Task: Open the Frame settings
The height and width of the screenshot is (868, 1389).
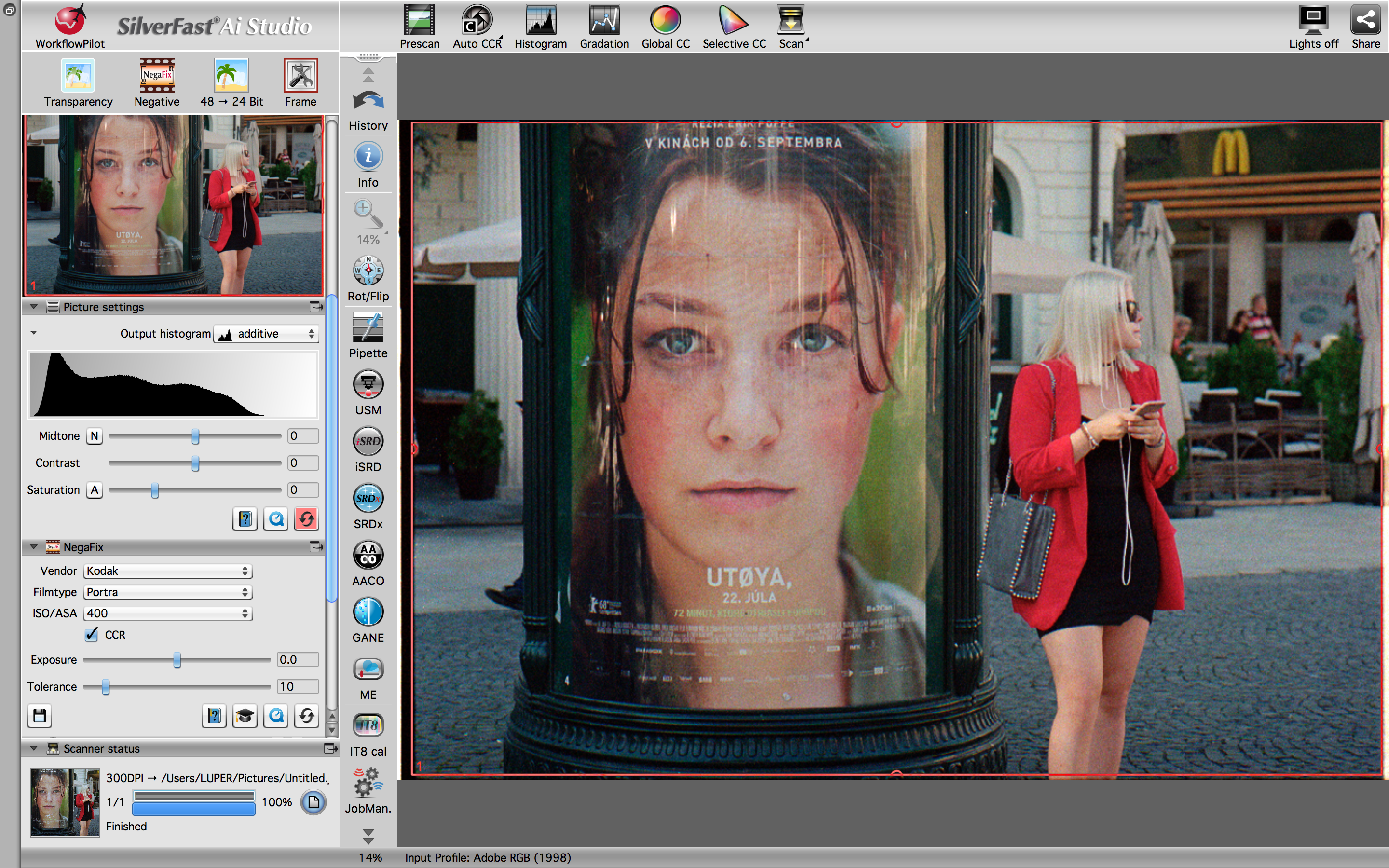Action: tap(300, 76)
